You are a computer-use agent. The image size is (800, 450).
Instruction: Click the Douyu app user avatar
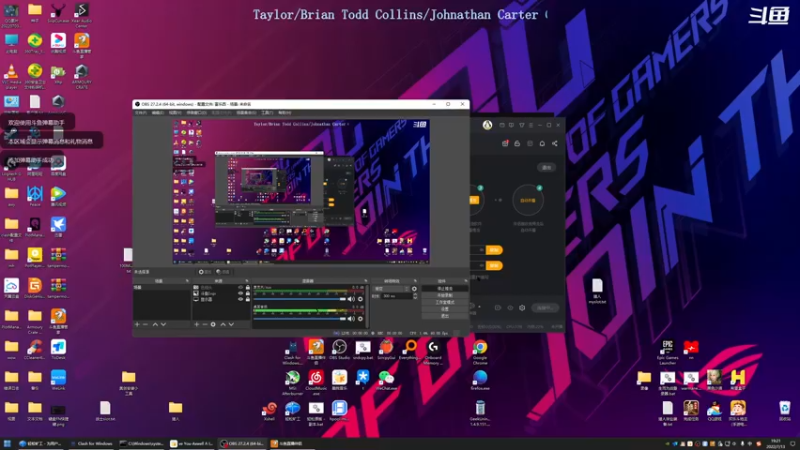pos(487,125)
